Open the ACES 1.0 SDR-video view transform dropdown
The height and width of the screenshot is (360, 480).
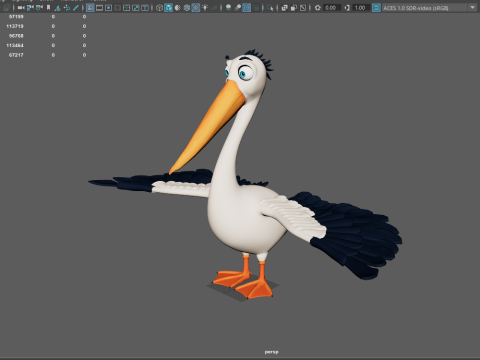click(x=429, y=7)
